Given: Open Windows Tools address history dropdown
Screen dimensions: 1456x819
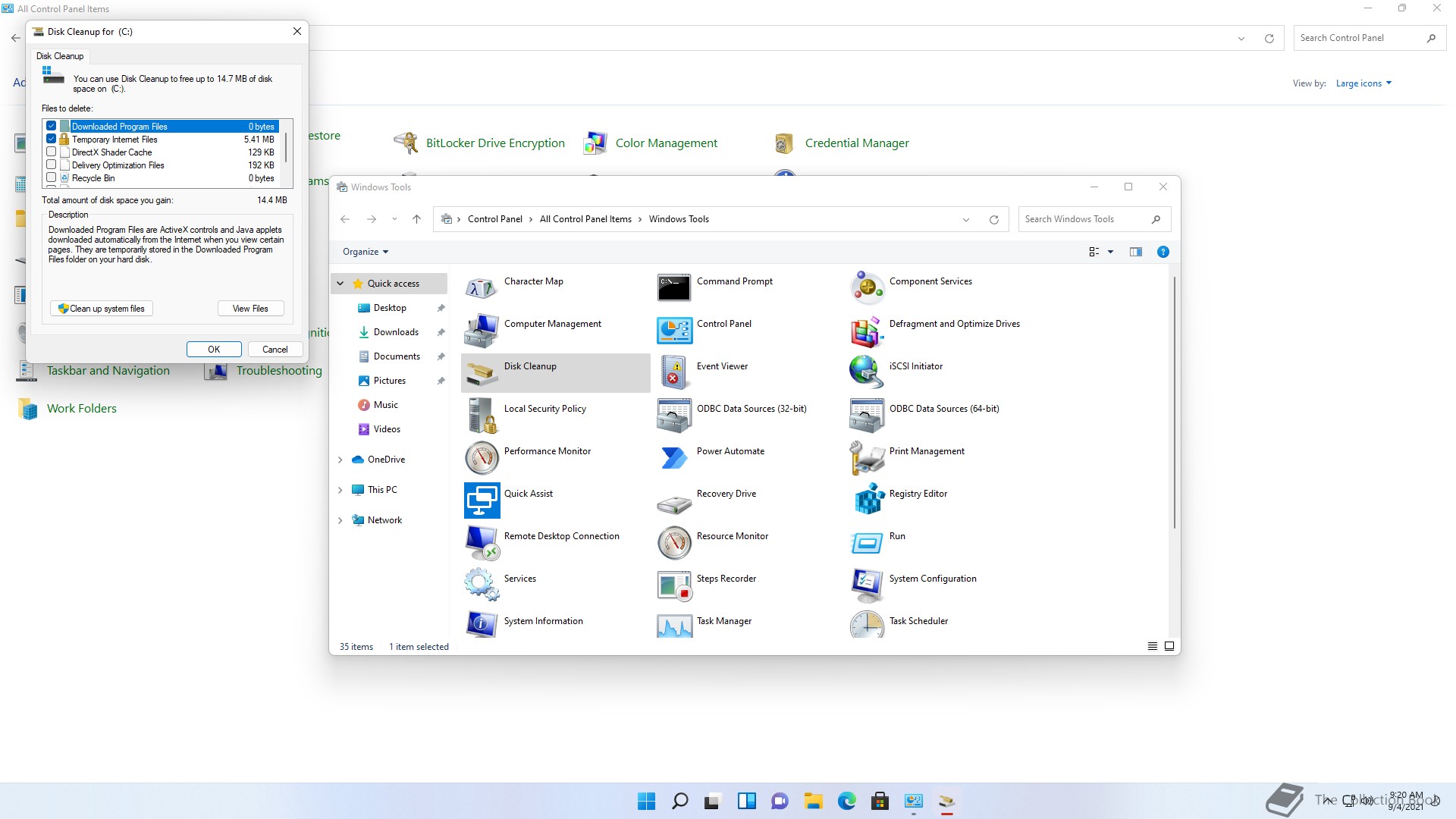Looking at the screenshot, I should pos(966,220).
